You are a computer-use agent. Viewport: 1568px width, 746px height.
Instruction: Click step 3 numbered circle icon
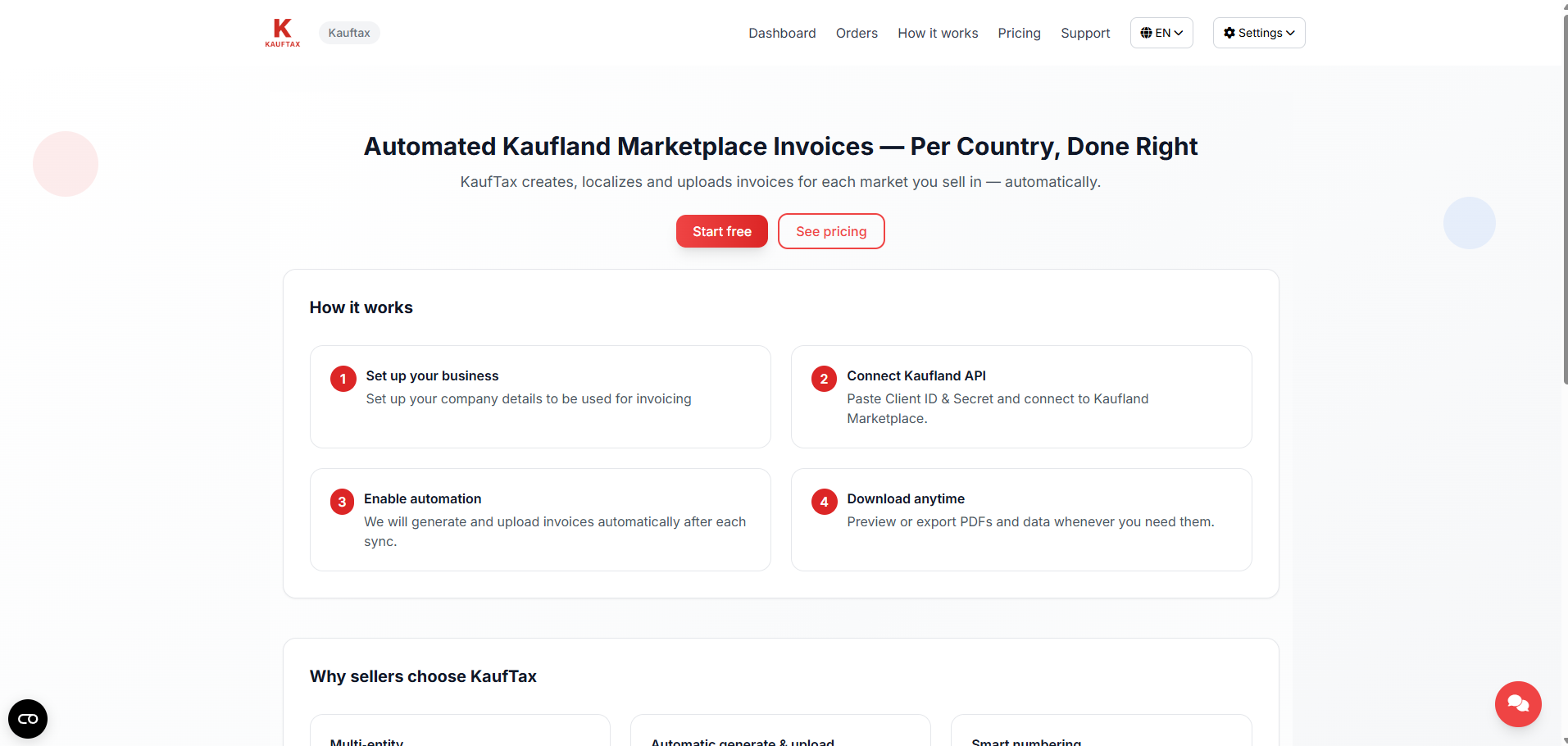pyautogui.click(x=342, y=501)
